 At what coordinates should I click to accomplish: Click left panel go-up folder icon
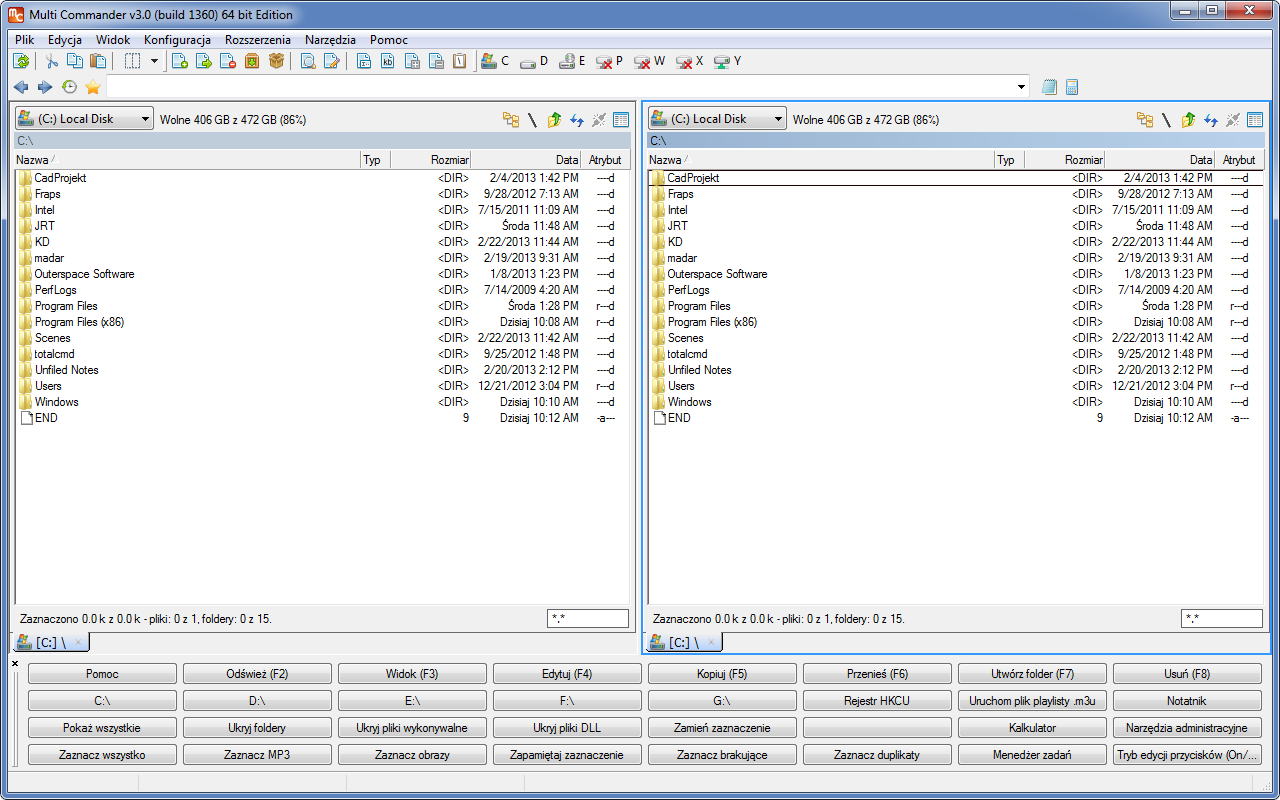coord(555,120)
